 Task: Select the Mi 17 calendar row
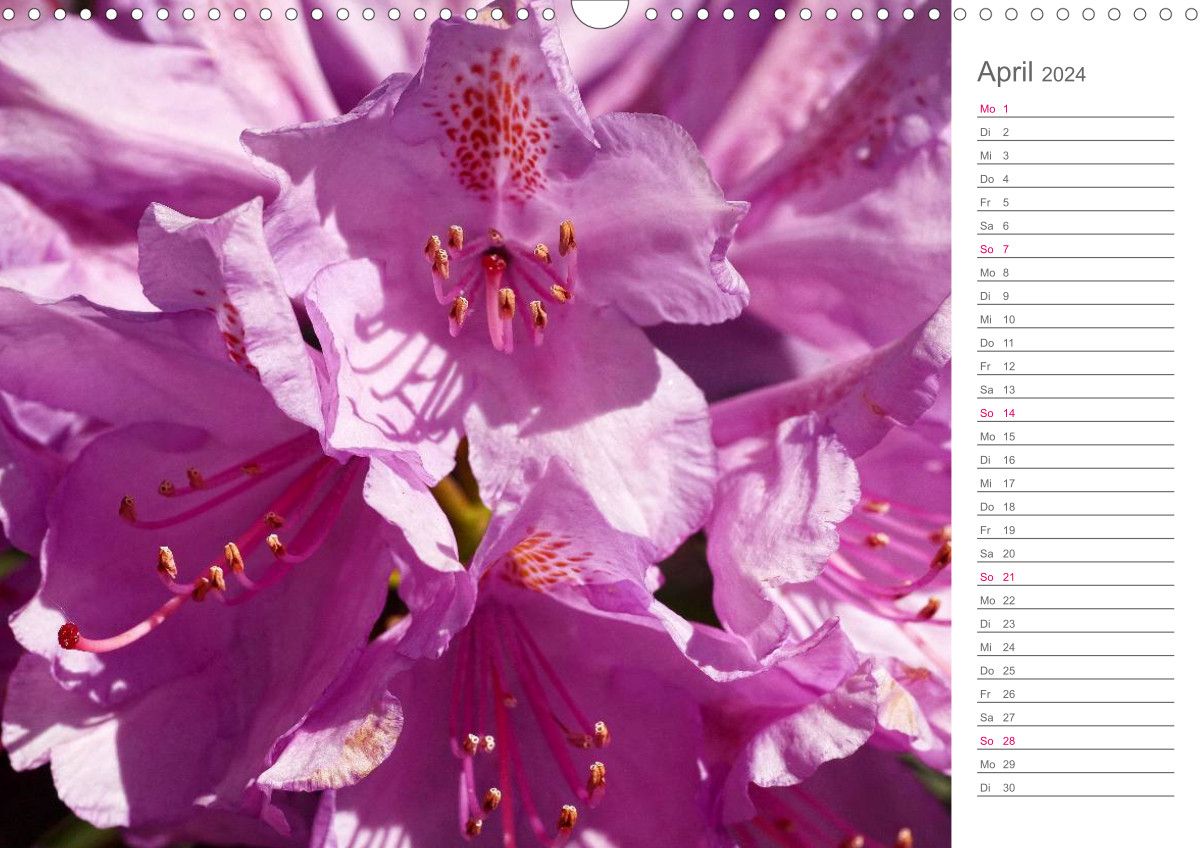(1075, 483)
